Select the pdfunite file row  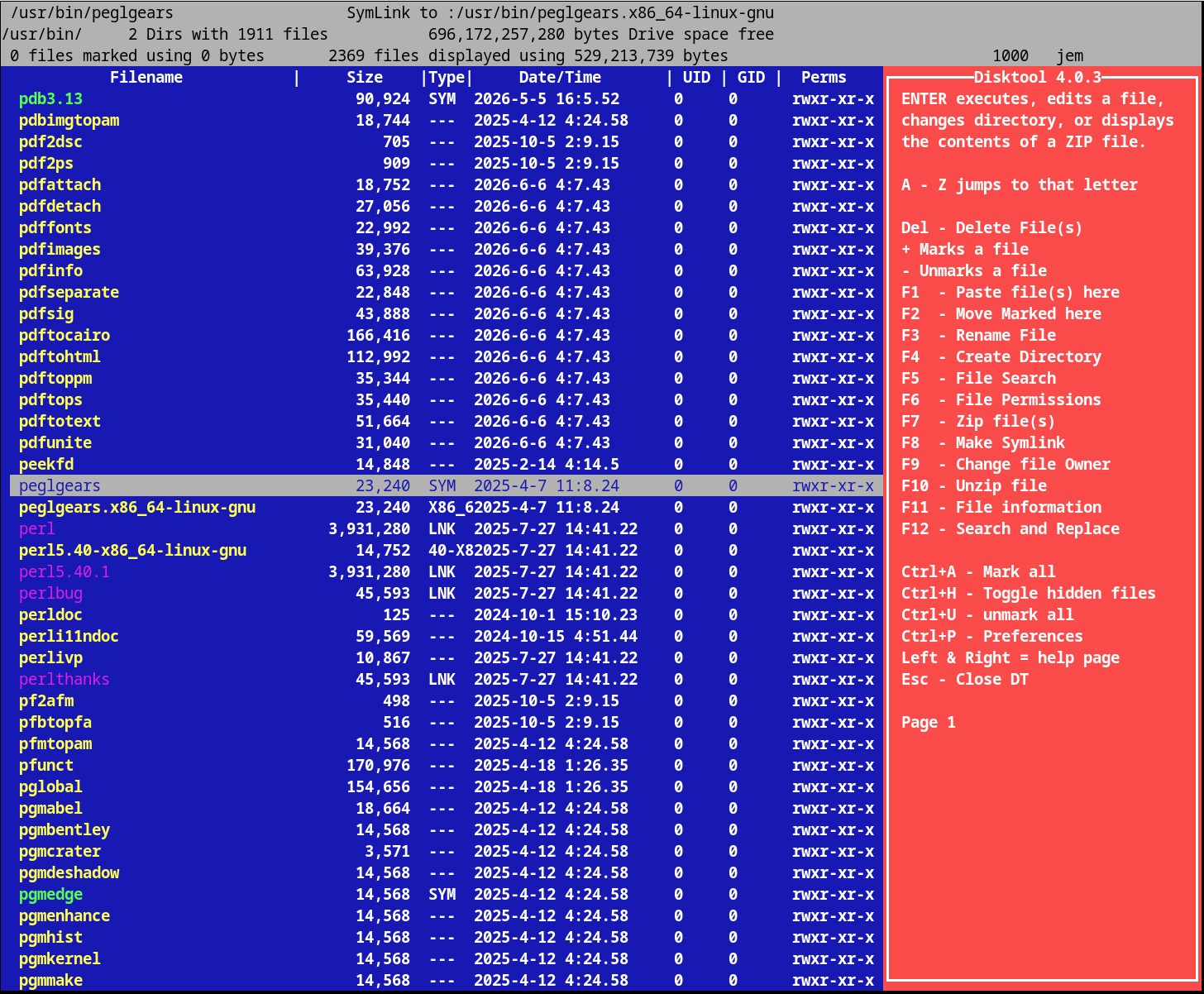point(447,443)
